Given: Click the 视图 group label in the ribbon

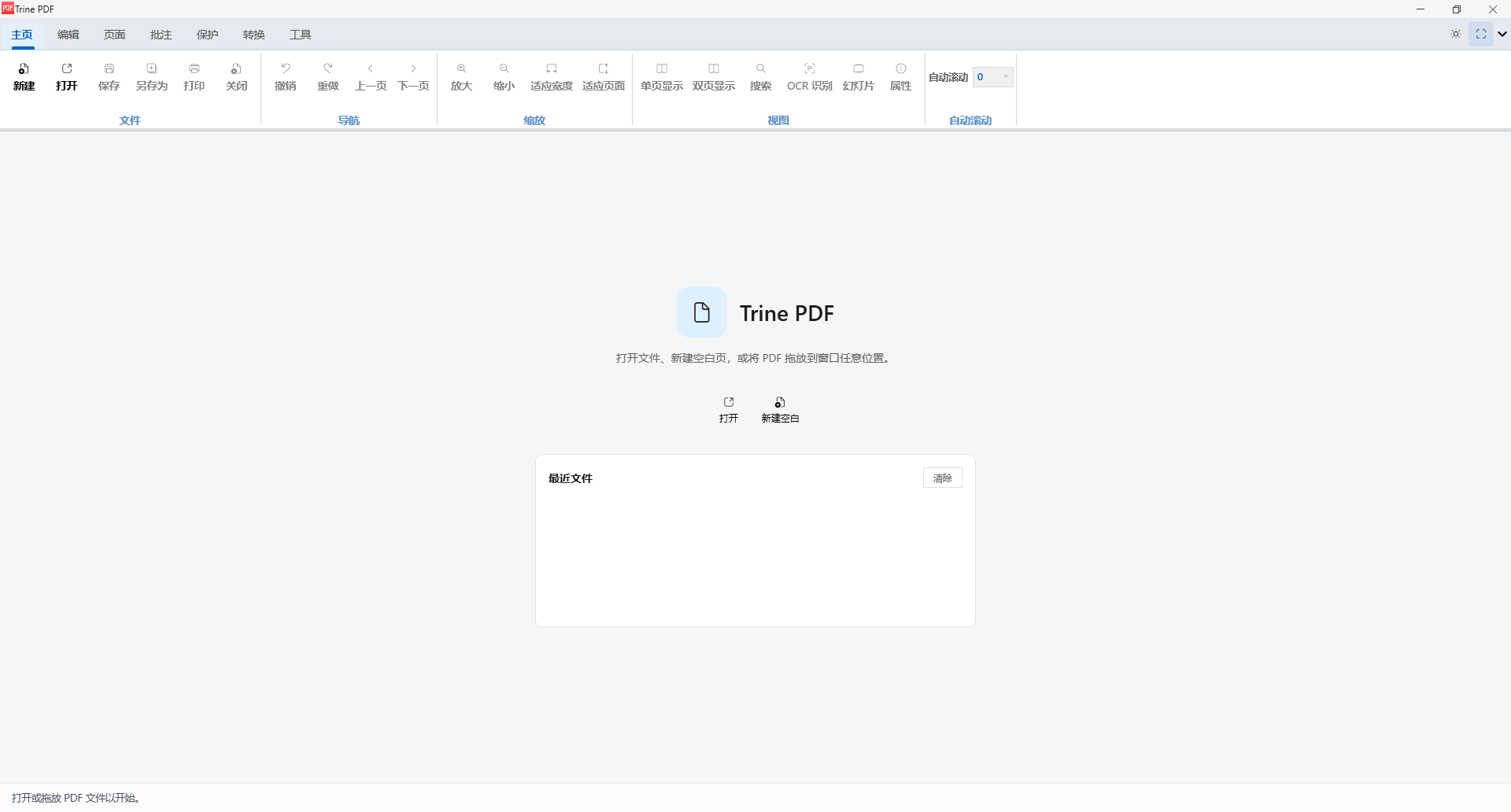Looking at the screenshot, I should [x=778, y=120].
